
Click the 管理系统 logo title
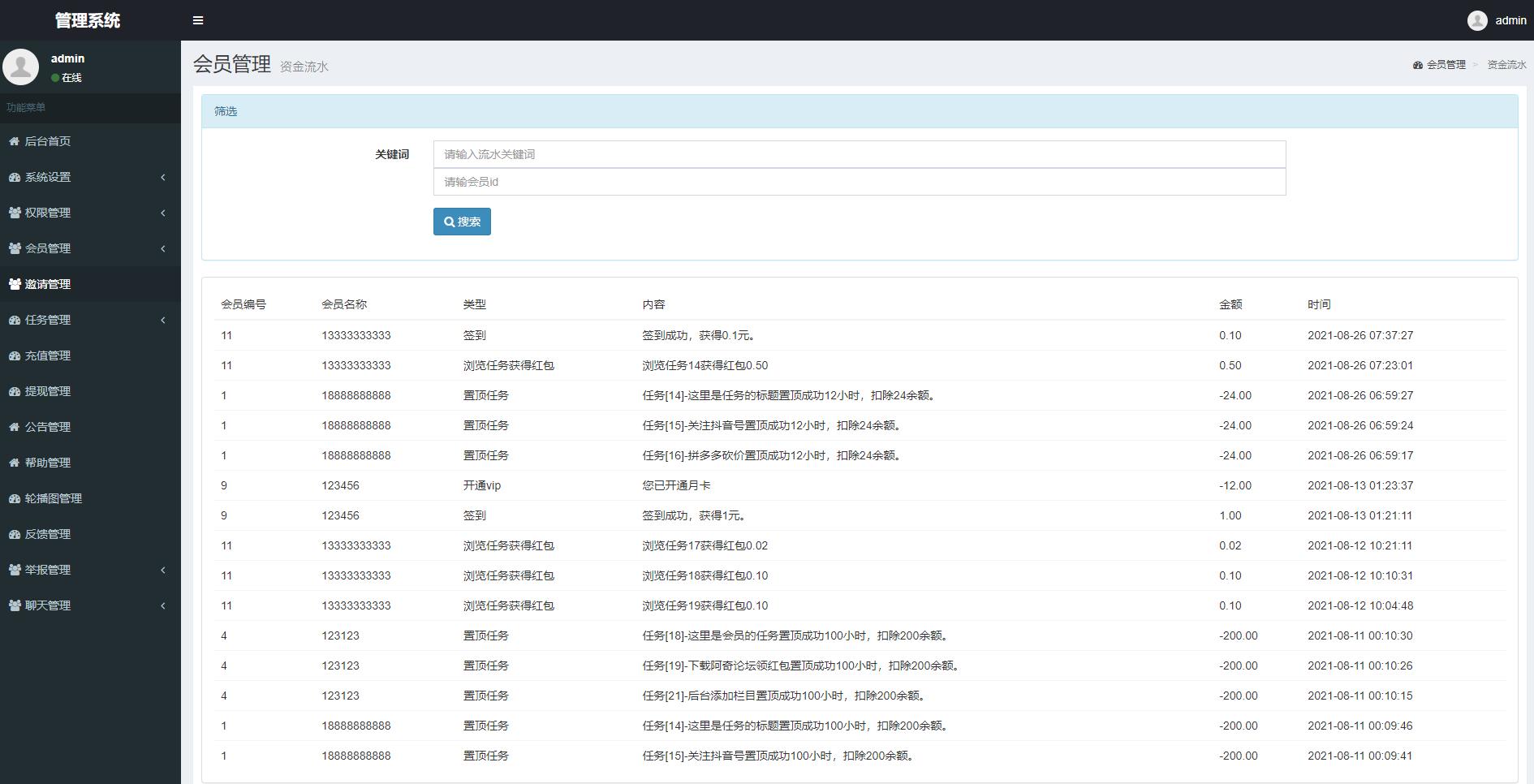pos(88,20)
